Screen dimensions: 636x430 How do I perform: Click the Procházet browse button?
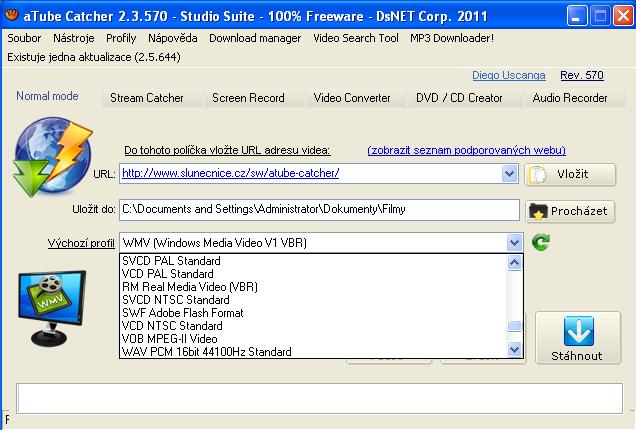tap(570, 211)
